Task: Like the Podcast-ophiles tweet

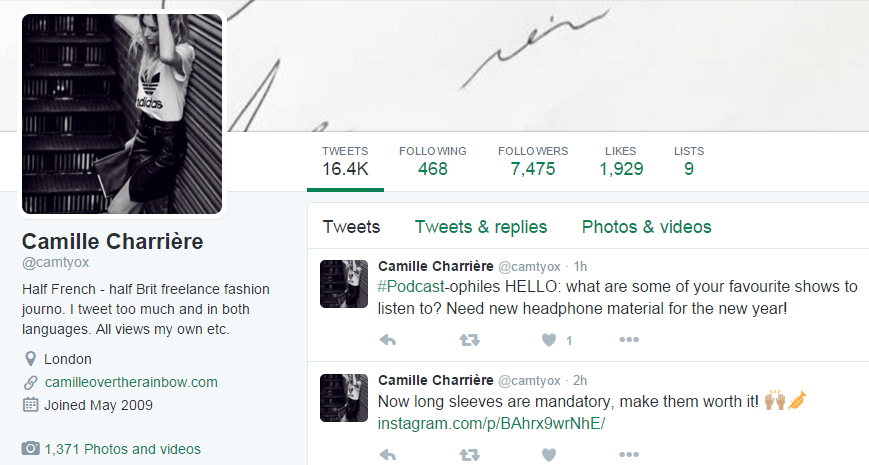Action: (548, 339)
